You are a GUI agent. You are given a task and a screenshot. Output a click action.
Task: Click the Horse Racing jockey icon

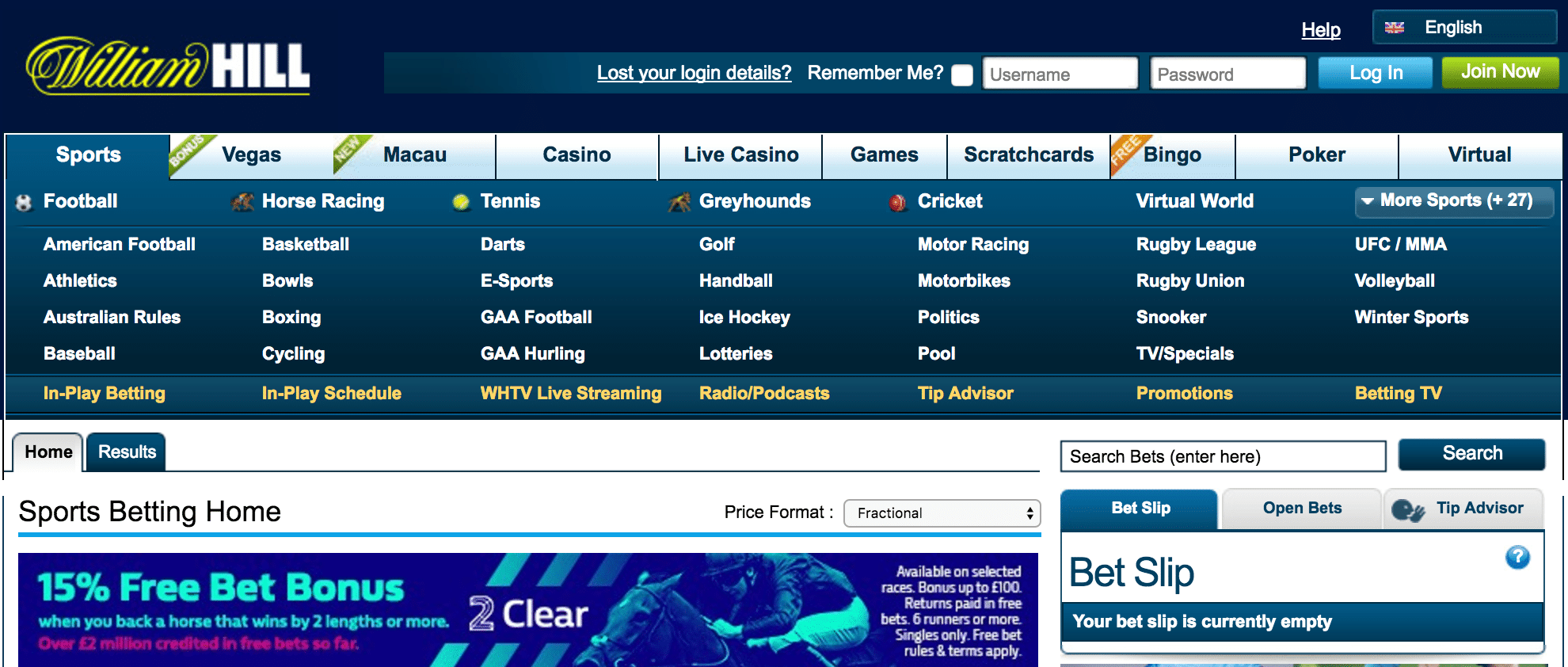[242, 202]
